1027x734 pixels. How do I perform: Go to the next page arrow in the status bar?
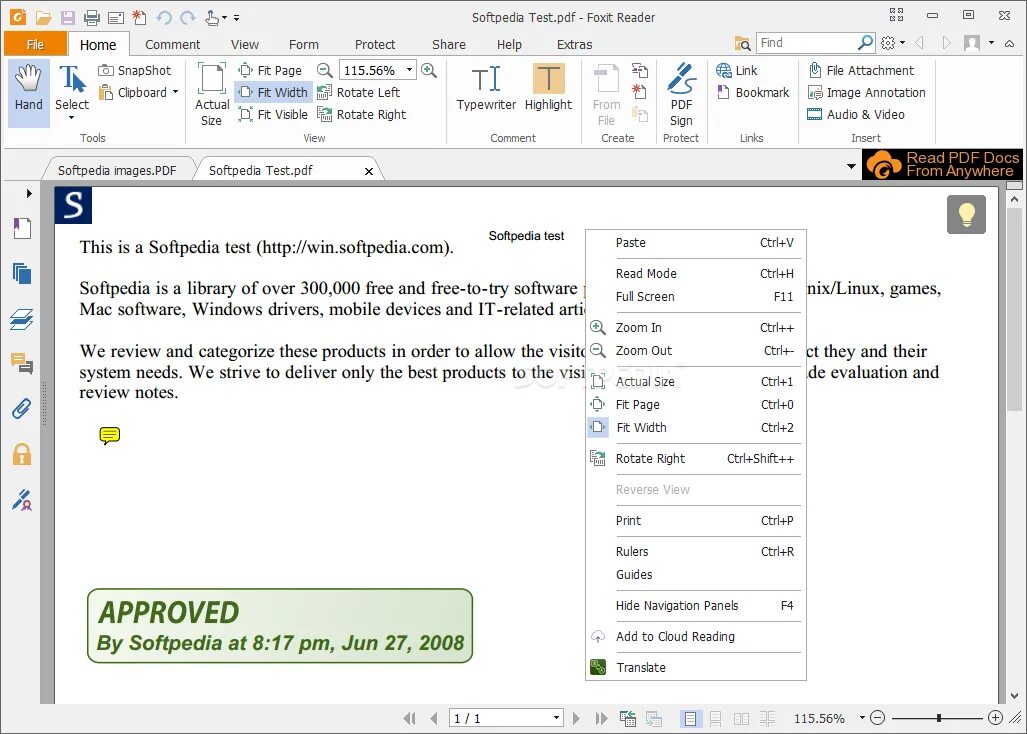[576, 718]
